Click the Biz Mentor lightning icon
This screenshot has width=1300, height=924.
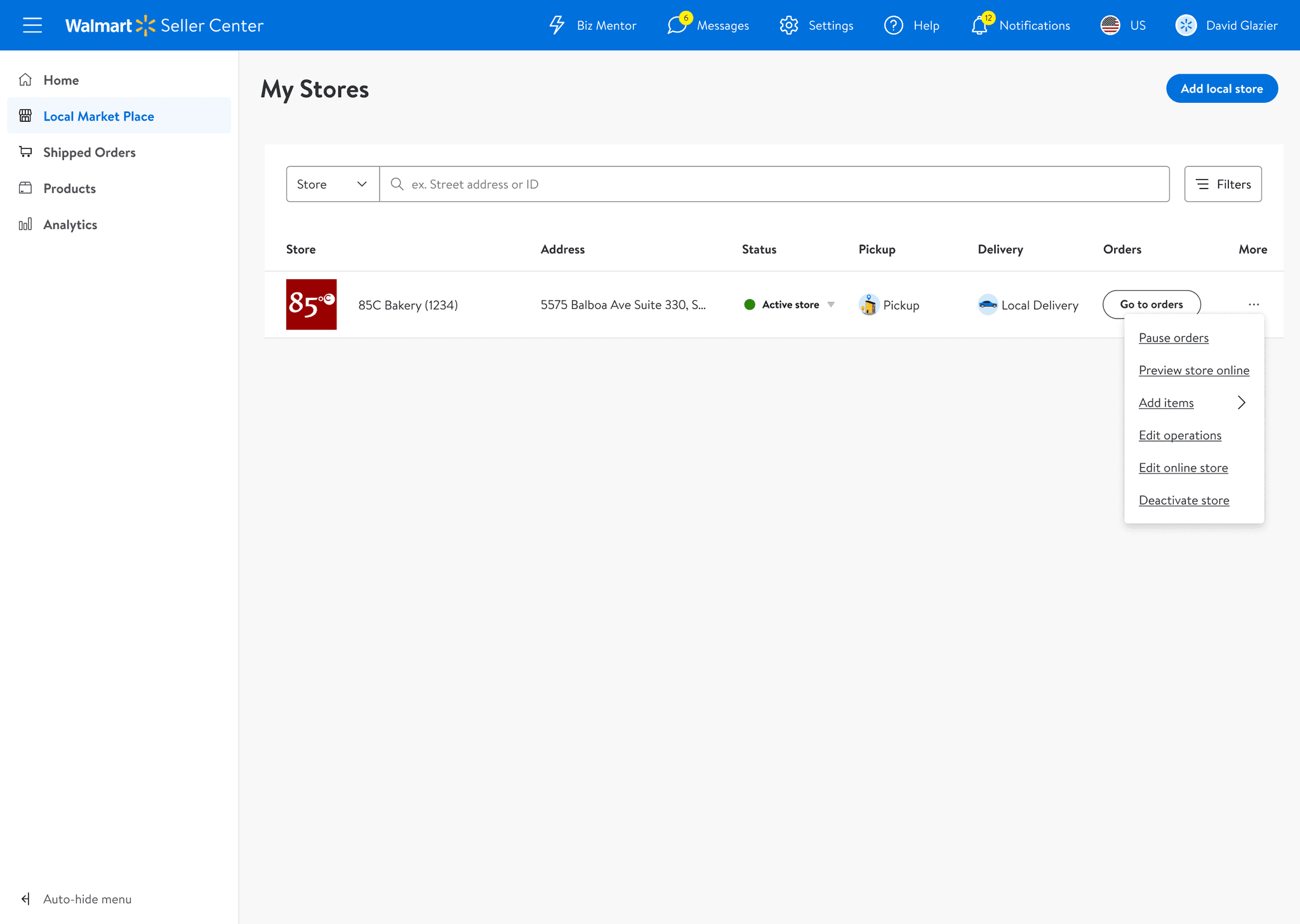[557, 25]
